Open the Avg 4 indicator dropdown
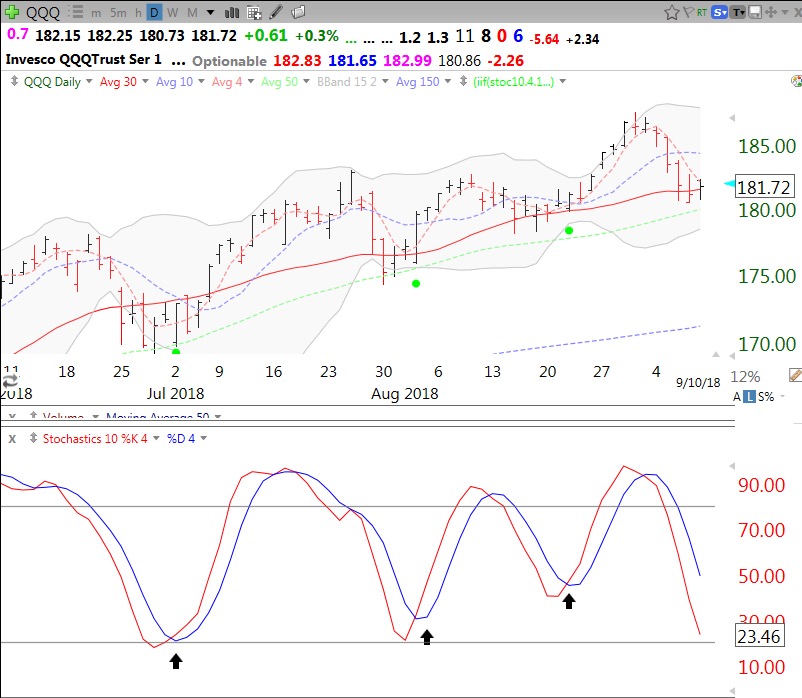 [x=251, y=81]
